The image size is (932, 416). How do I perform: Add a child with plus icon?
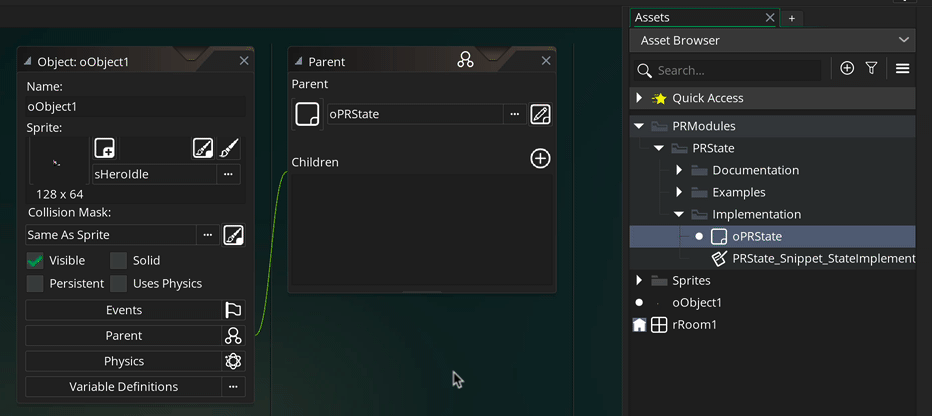coord(540,158)
